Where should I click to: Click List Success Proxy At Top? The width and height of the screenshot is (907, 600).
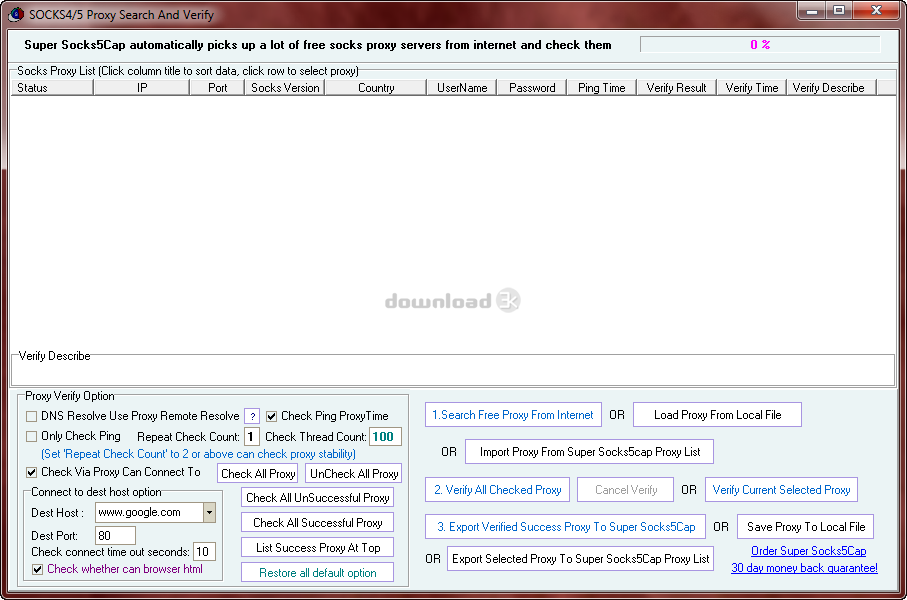pyautogui.click(x=318, y=548)
